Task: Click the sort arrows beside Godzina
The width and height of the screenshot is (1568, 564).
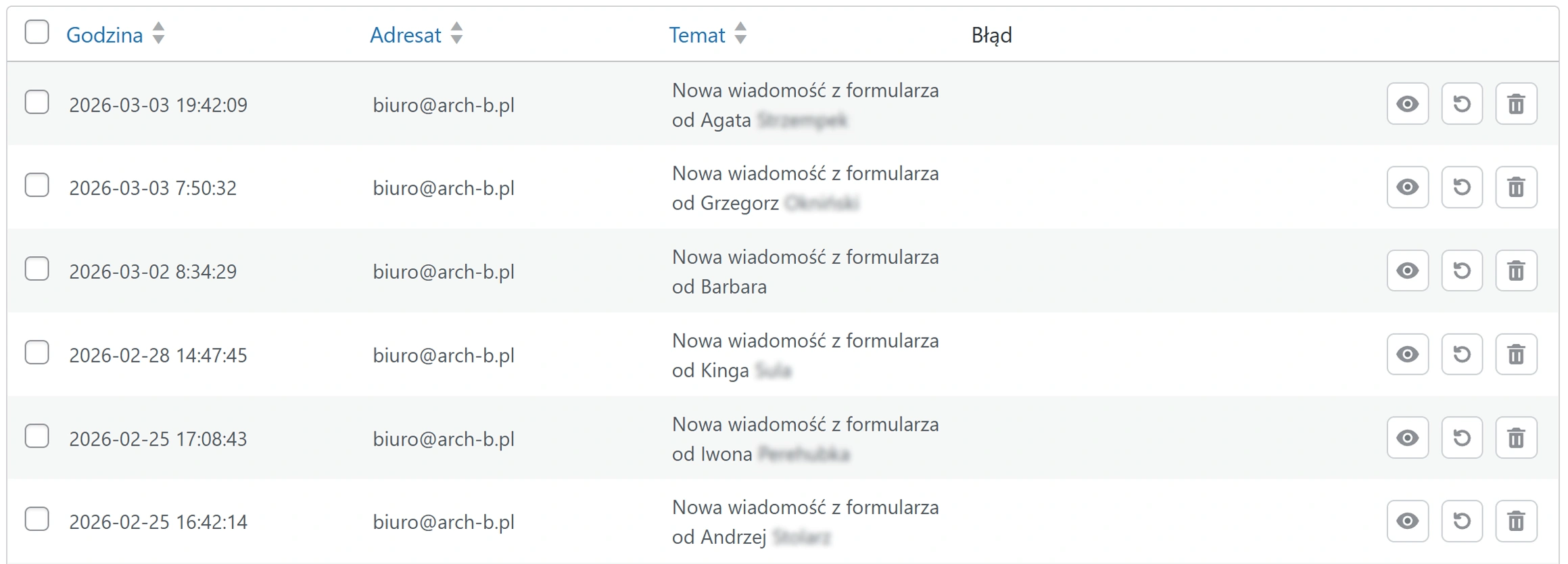Action: point(158,33)
